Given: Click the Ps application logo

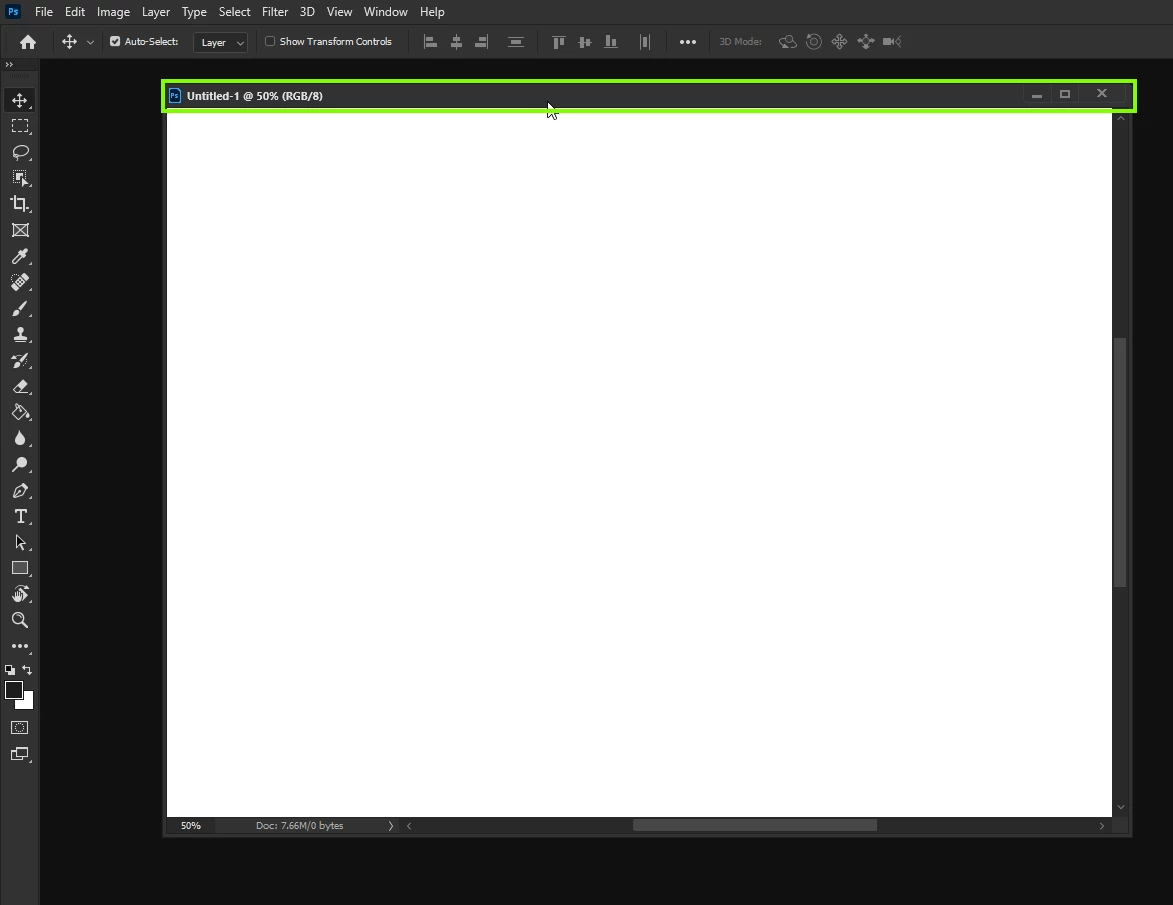Looking at the screenshot, I should (13, 12).
